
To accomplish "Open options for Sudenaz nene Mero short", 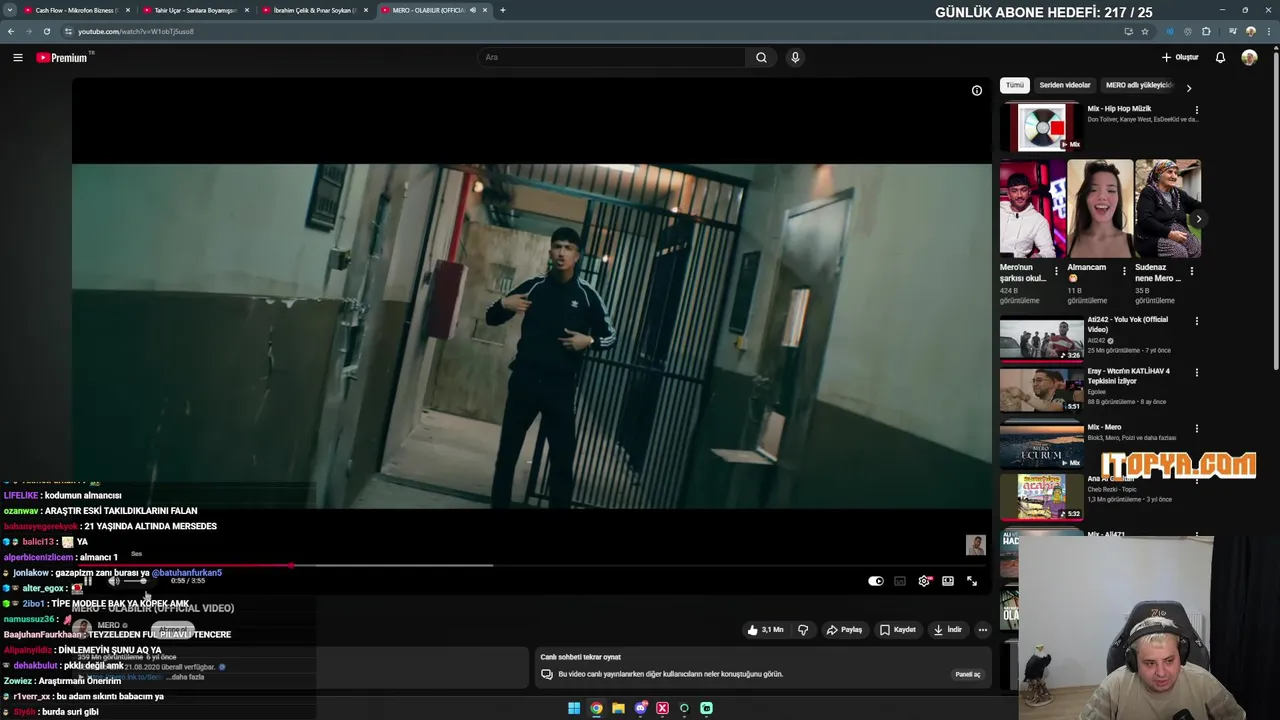I will 1191,271.
